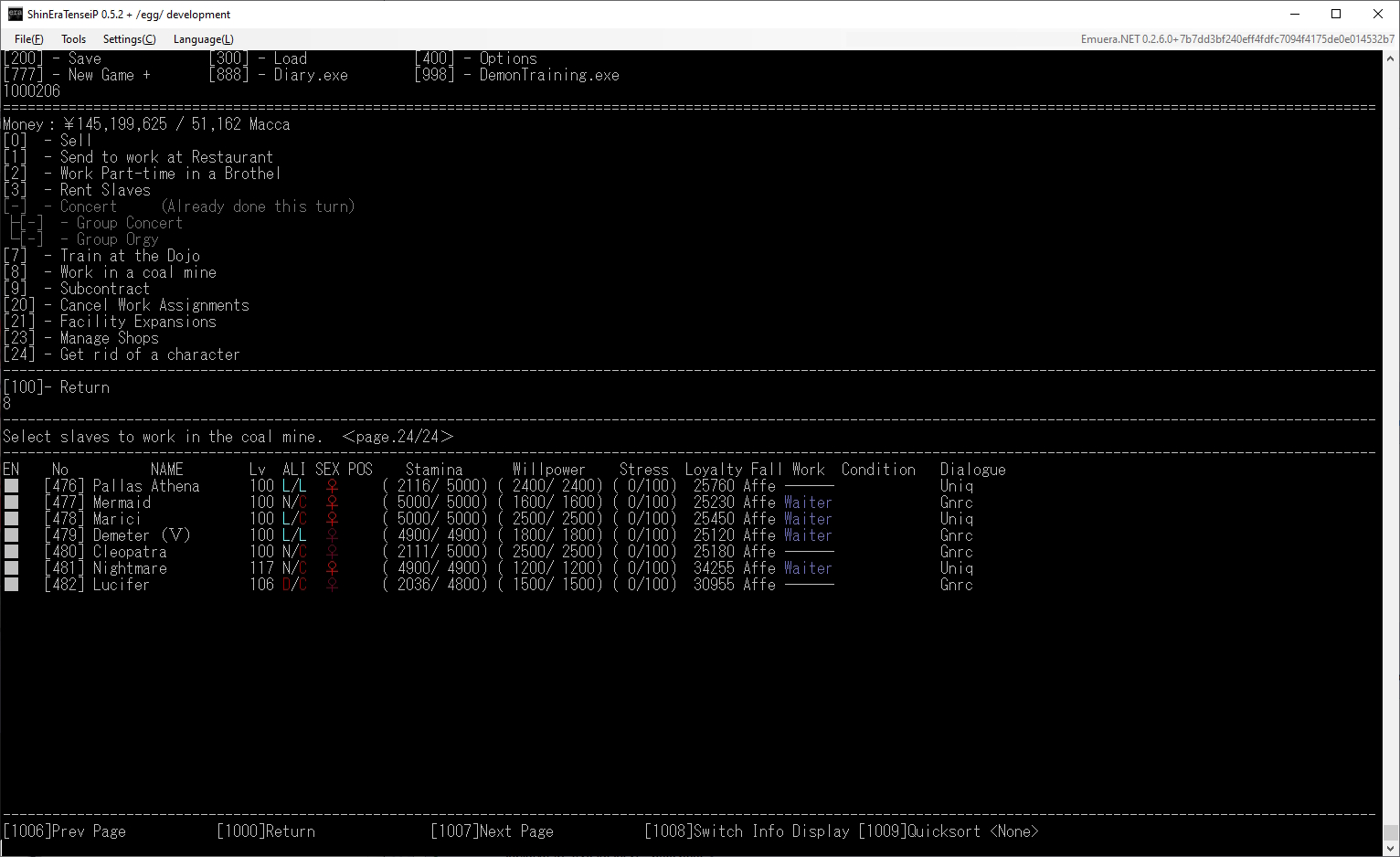Image resolution: width=1400 pixels, height=857 pixels.
Task: Click the page.24/24 indicator
Action: point(398,437)
